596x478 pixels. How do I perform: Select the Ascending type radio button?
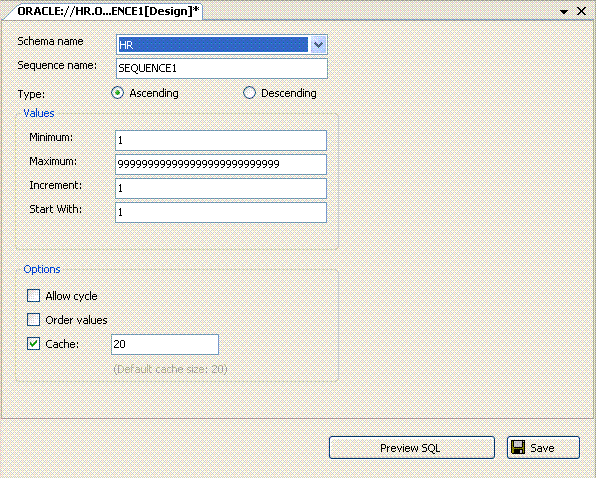[117, 93]
